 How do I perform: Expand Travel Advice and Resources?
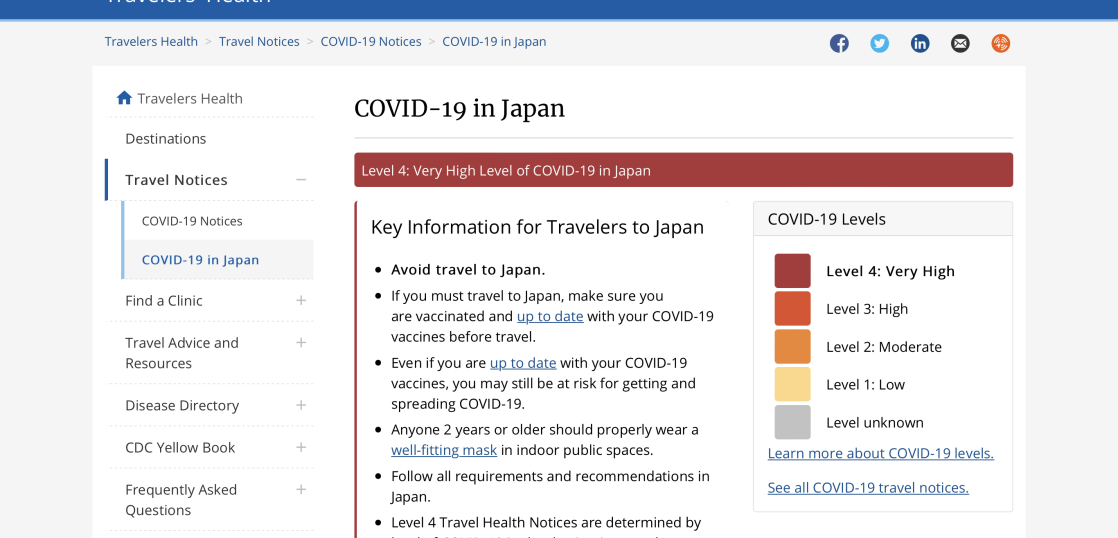[x=301, y=342]
